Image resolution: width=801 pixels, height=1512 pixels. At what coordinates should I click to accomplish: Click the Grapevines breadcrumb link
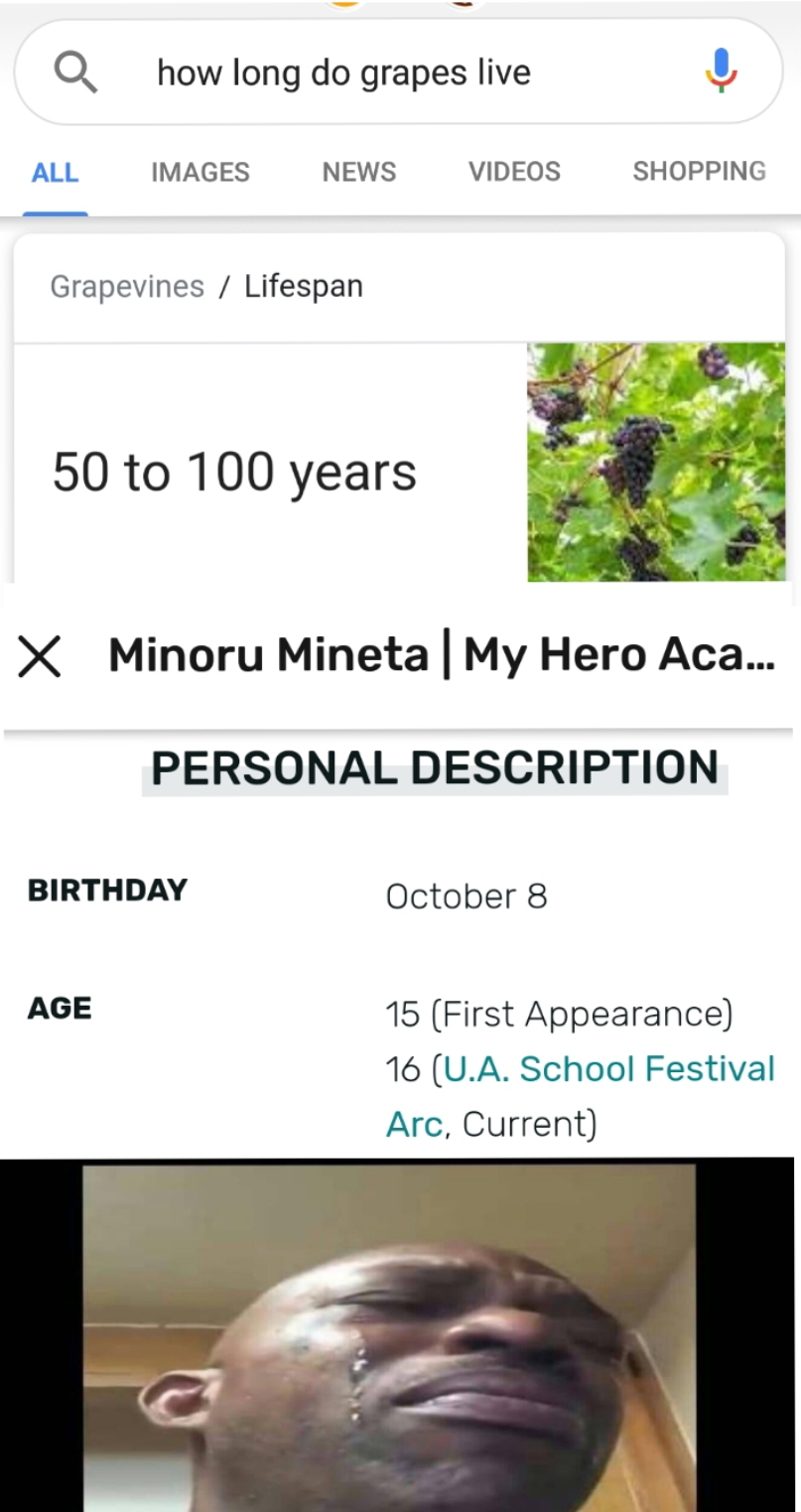pyautogui.click(x=127, y=287)
